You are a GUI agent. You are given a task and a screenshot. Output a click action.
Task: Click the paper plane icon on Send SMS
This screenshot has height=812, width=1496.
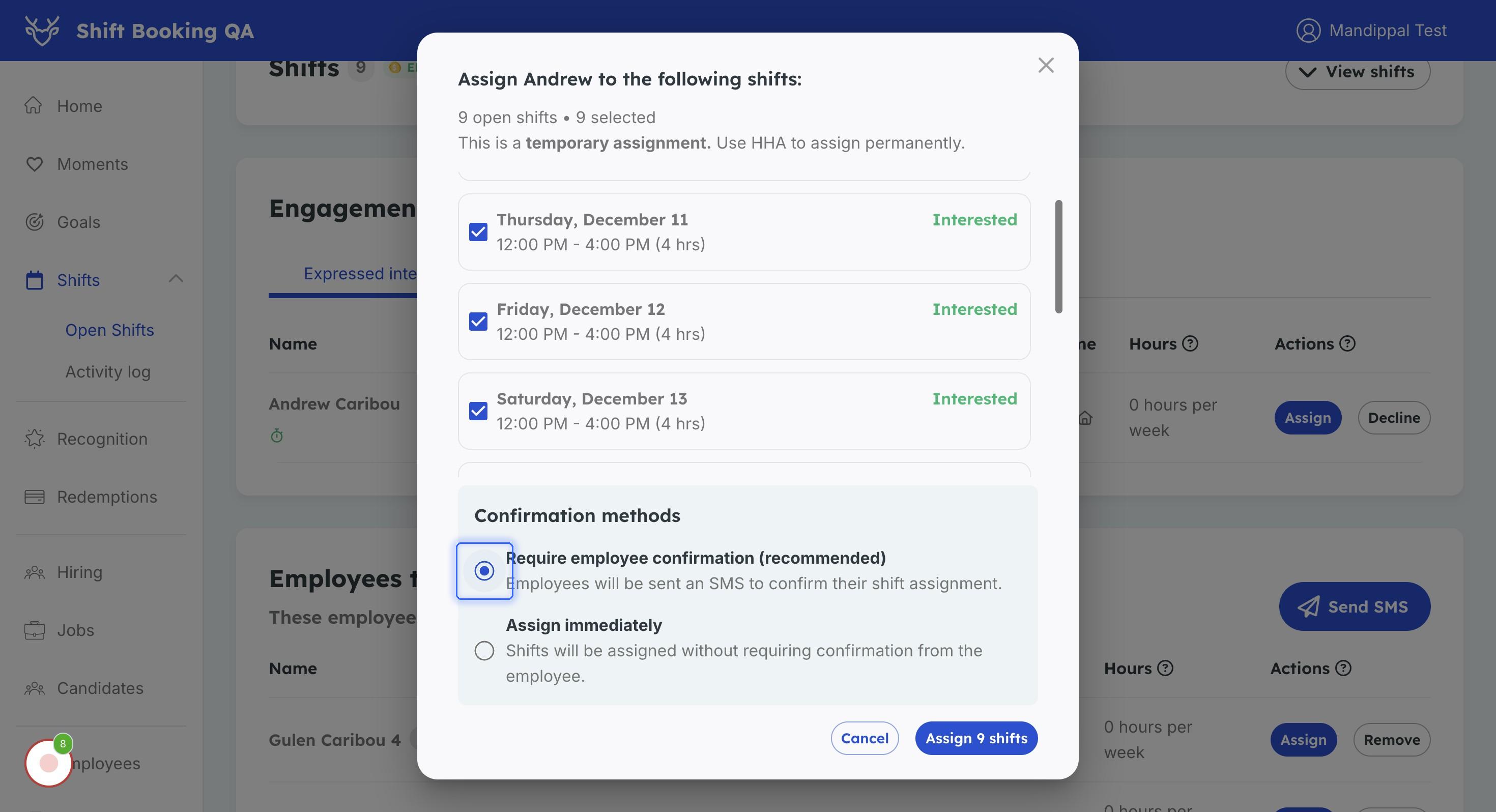click(1308, 606)
